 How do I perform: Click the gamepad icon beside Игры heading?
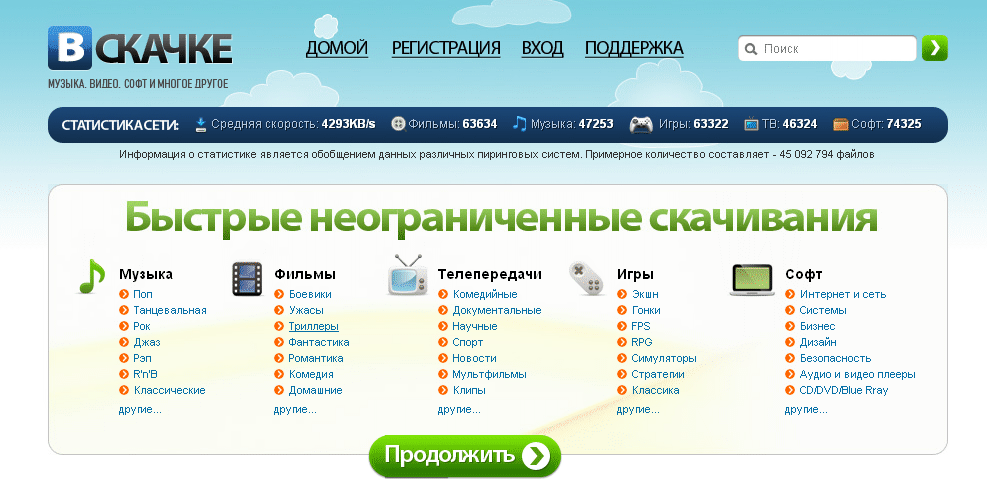(x=586, y=278)
